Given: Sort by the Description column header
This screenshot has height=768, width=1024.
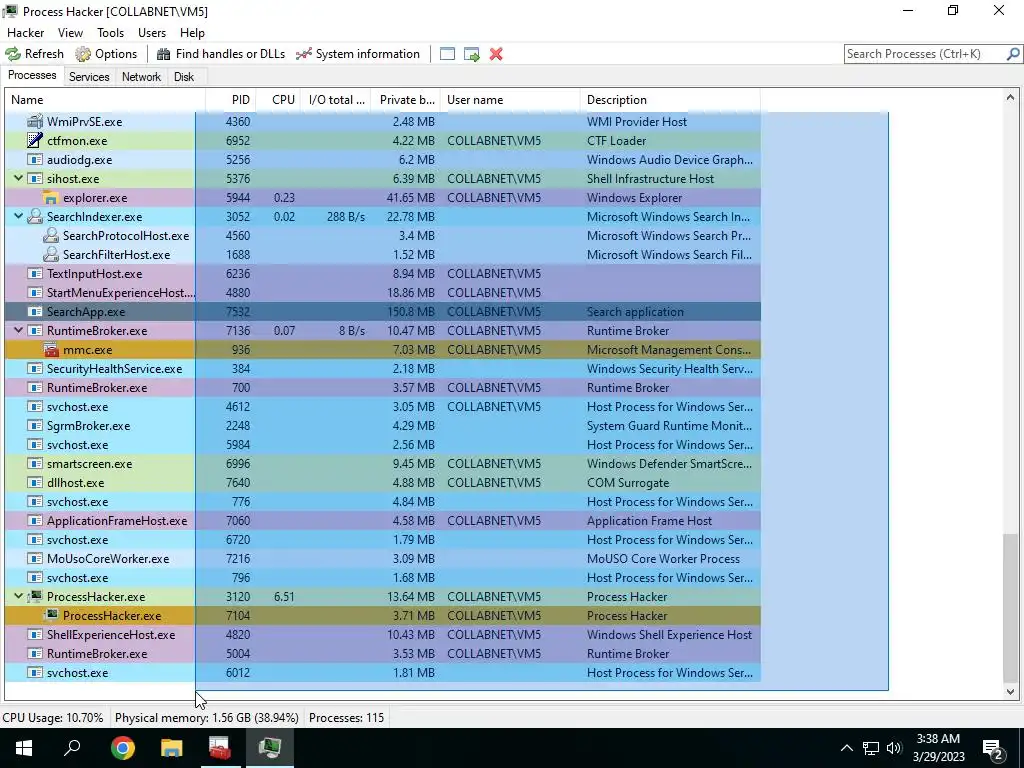Looking at the screenshot, I should pyautogui.click(x=670, y=100).
